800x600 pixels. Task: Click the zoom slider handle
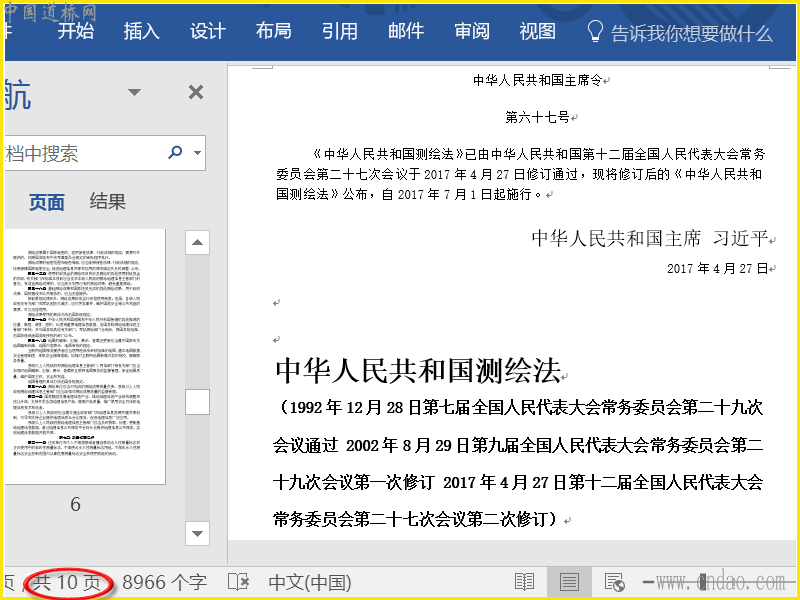click(x=703, y=581)
